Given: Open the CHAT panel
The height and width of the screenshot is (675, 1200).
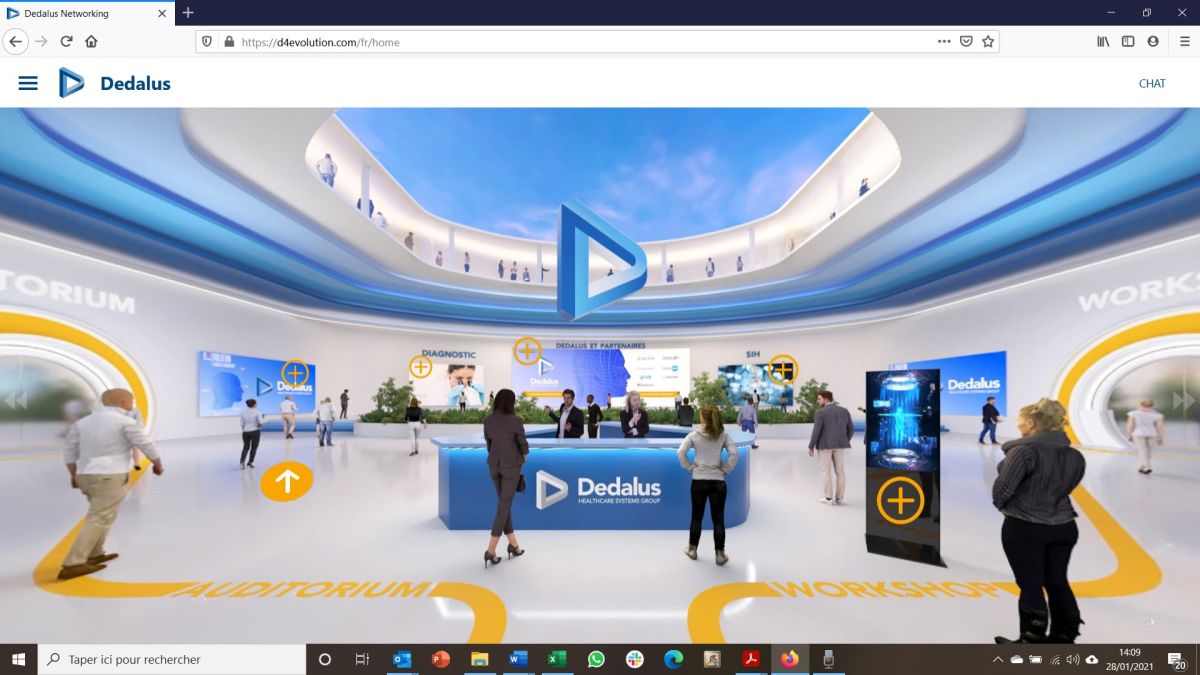Looking at the screenshot, I should pos(1152,83).
